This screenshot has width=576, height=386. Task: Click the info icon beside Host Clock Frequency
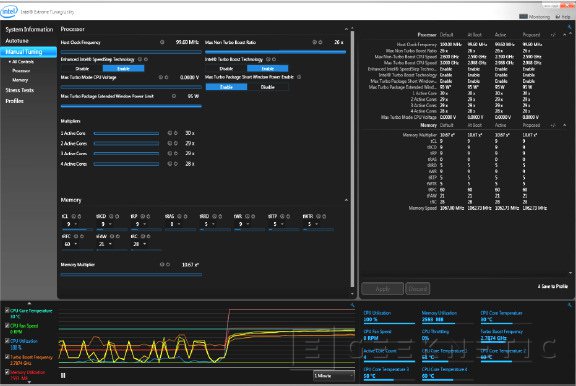[x=162, y=42]
